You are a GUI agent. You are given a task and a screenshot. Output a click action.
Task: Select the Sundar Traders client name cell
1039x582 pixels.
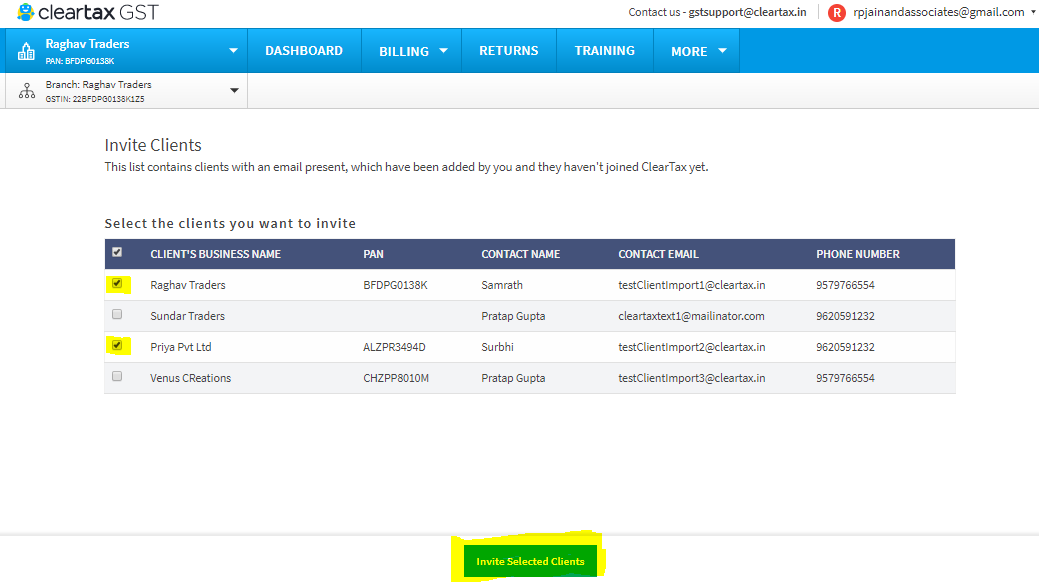click(x=188, y=316)
